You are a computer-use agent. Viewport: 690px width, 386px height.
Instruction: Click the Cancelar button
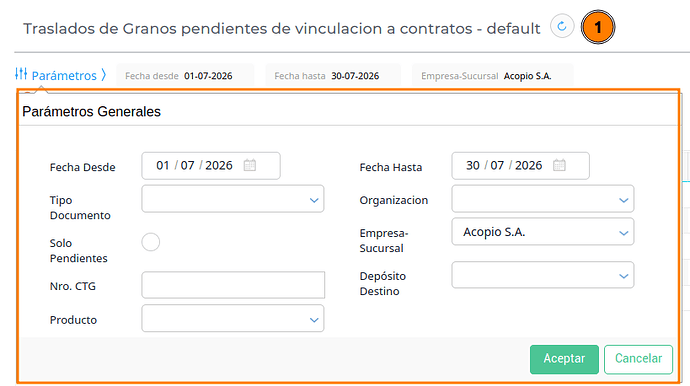(x=639, y=359)
